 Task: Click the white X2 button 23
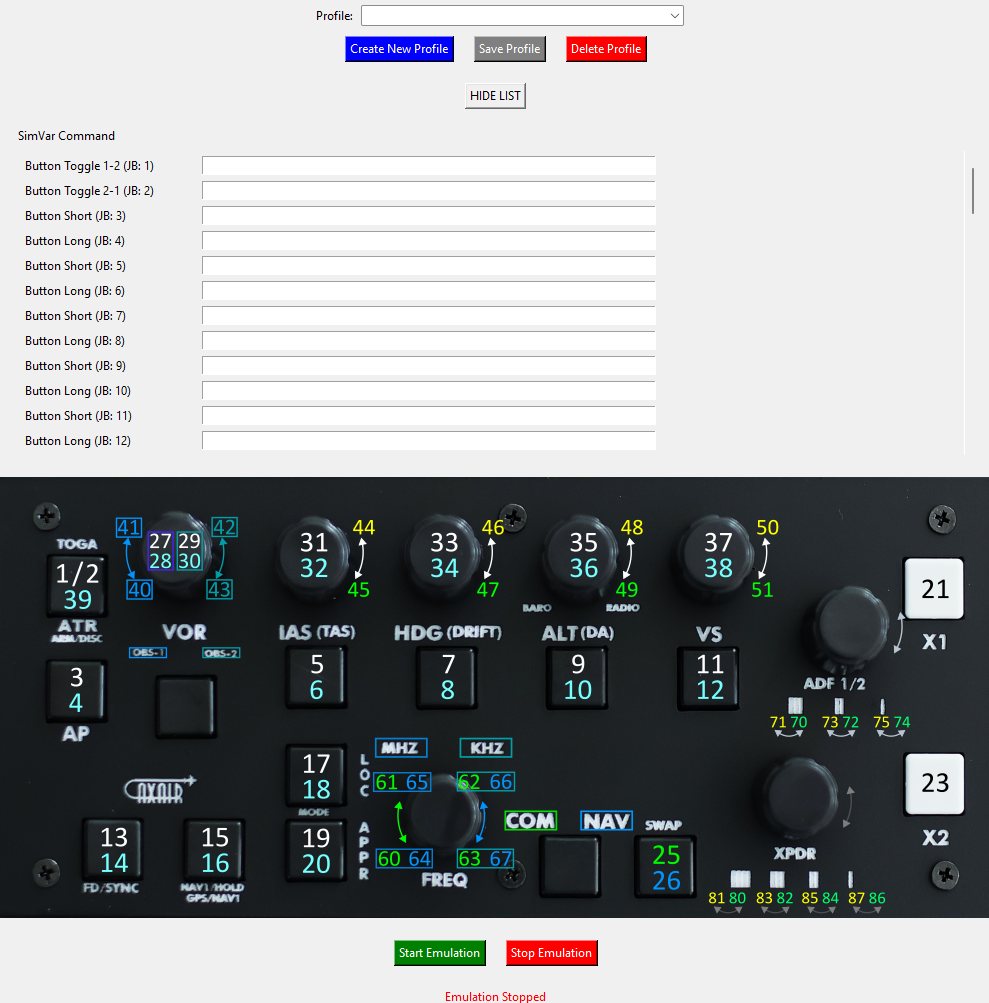pos(934,784)
